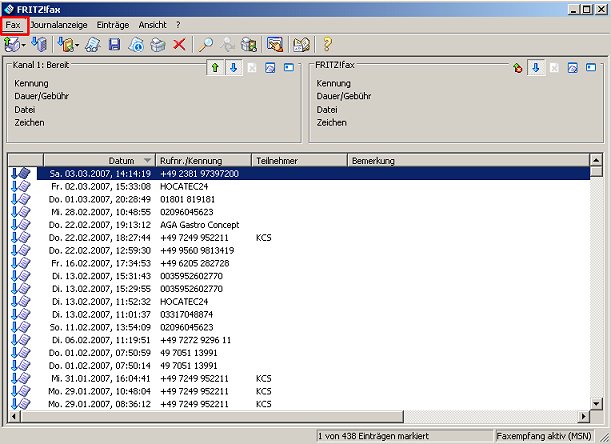Click the horizontal scrollbar left arrow
Image resolution: width=611 pixels, height=444 pixels.
(14, 416)
